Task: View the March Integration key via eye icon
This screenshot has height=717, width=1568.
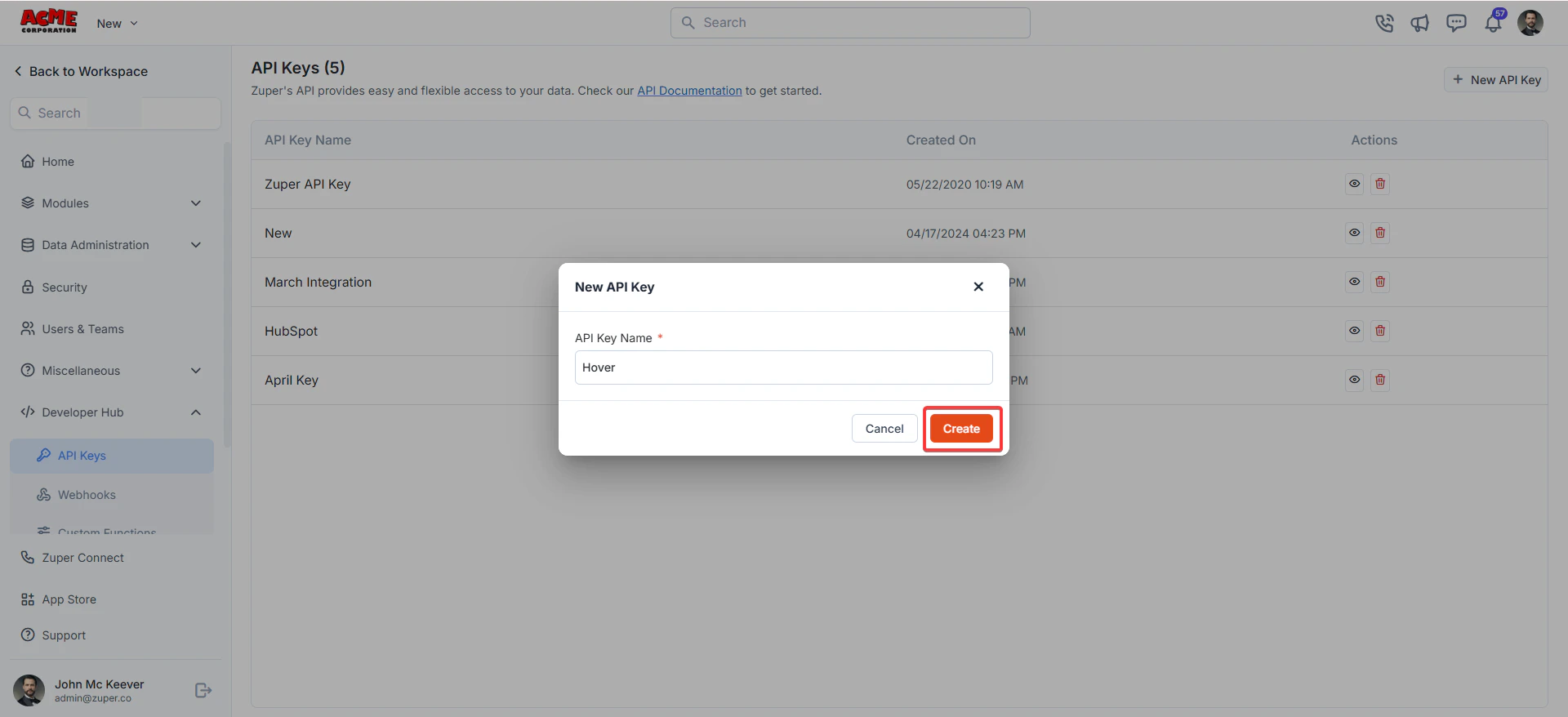Action: pos(1355,282)
